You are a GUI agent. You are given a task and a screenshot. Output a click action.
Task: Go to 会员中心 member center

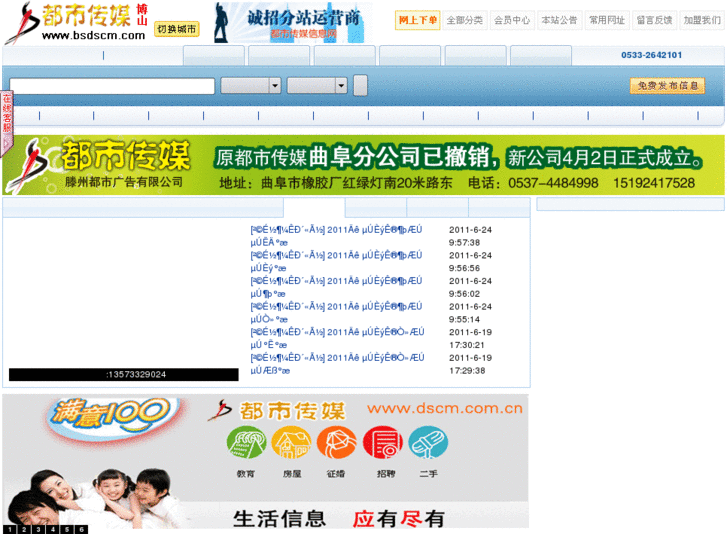click(x=512, y=20)
